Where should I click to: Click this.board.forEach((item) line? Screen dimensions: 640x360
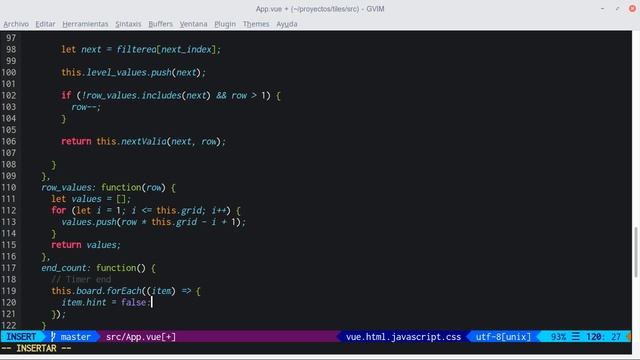click(126, 291)
